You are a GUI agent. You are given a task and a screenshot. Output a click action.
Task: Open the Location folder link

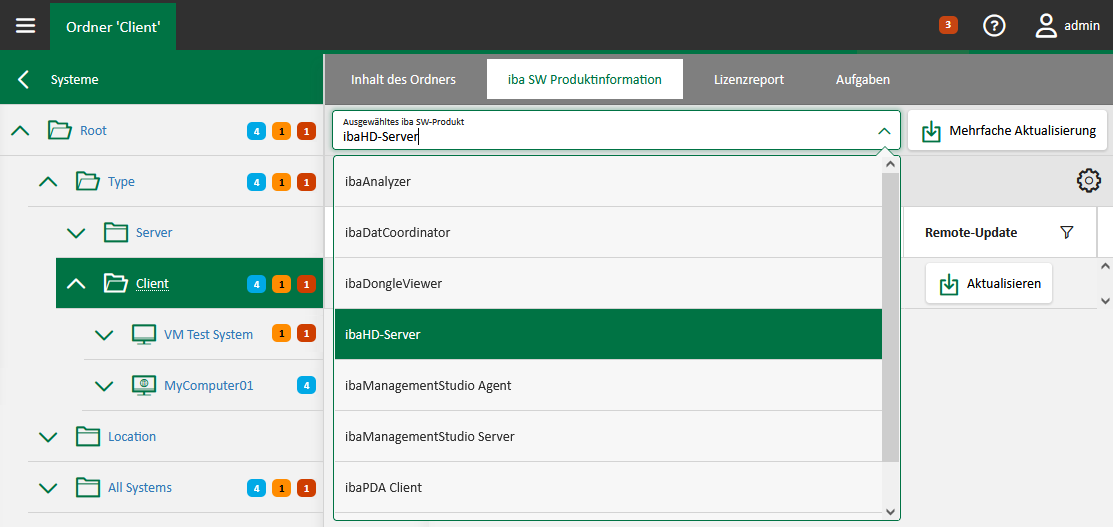pos(132,436)
